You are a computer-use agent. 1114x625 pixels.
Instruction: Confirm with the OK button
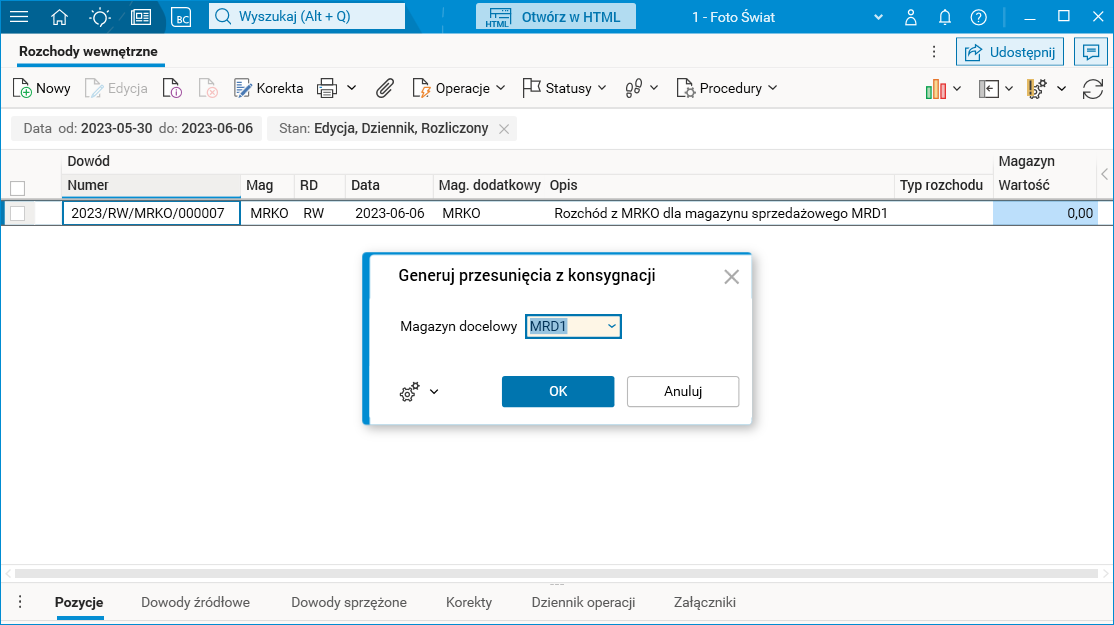pos(558,391)
